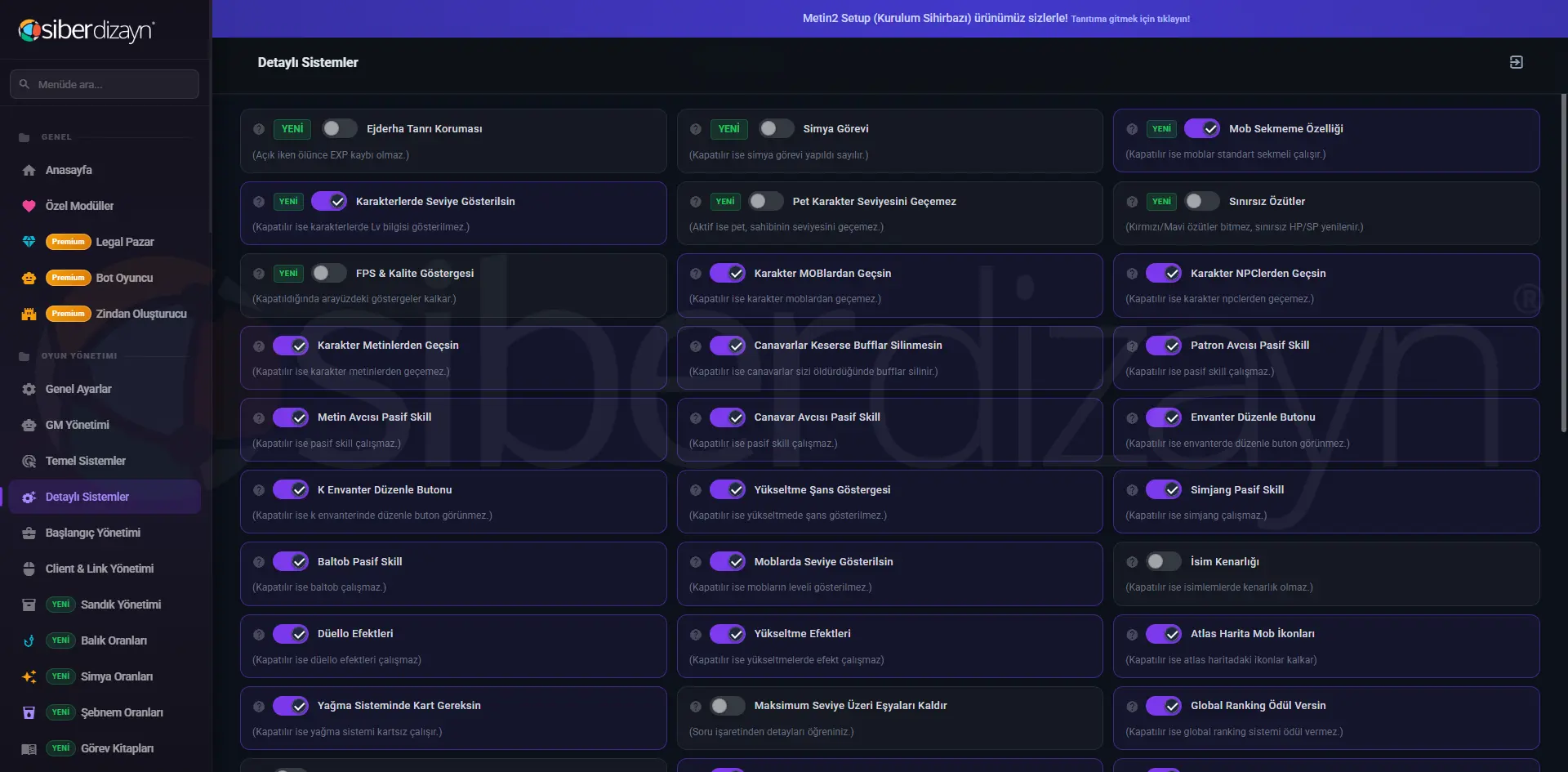Turn on the Sınırsız Özütler toggle
This screenshot has width=1568, height=772.
[x=1202, y=201]
